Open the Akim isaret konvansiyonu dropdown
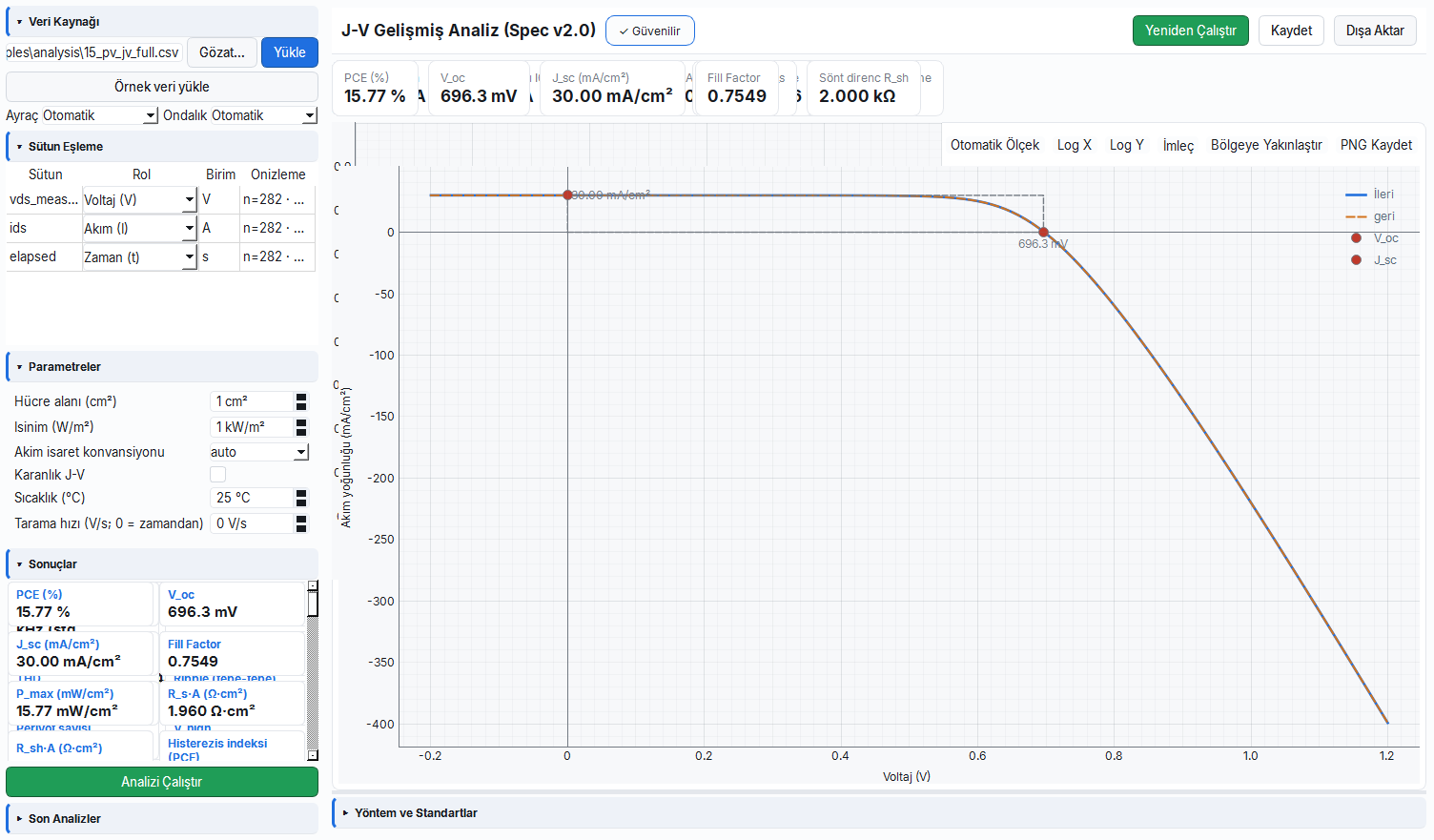This screenshot has height=840, width=1434. (x=259, y=452)
